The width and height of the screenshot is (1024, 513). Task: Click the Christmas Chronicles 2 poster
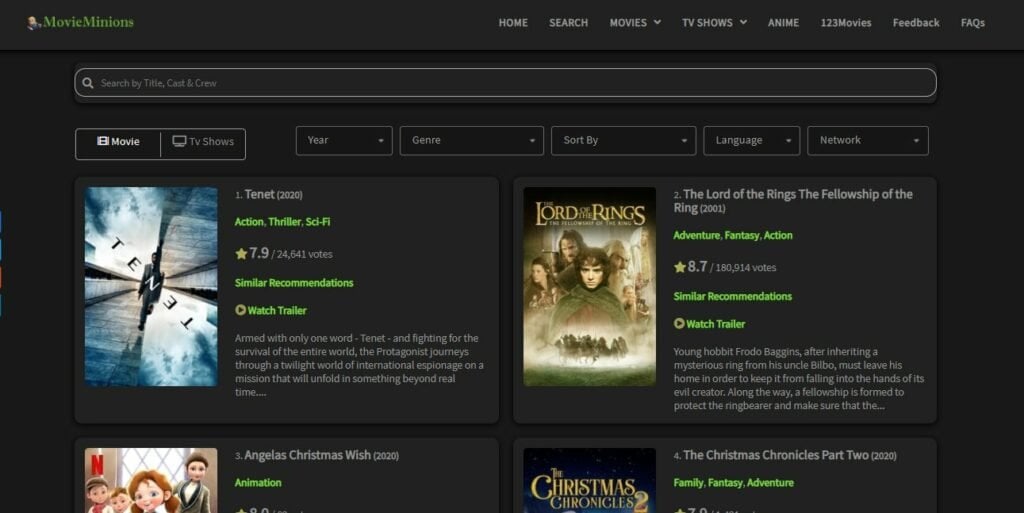(x=590, y=480)
